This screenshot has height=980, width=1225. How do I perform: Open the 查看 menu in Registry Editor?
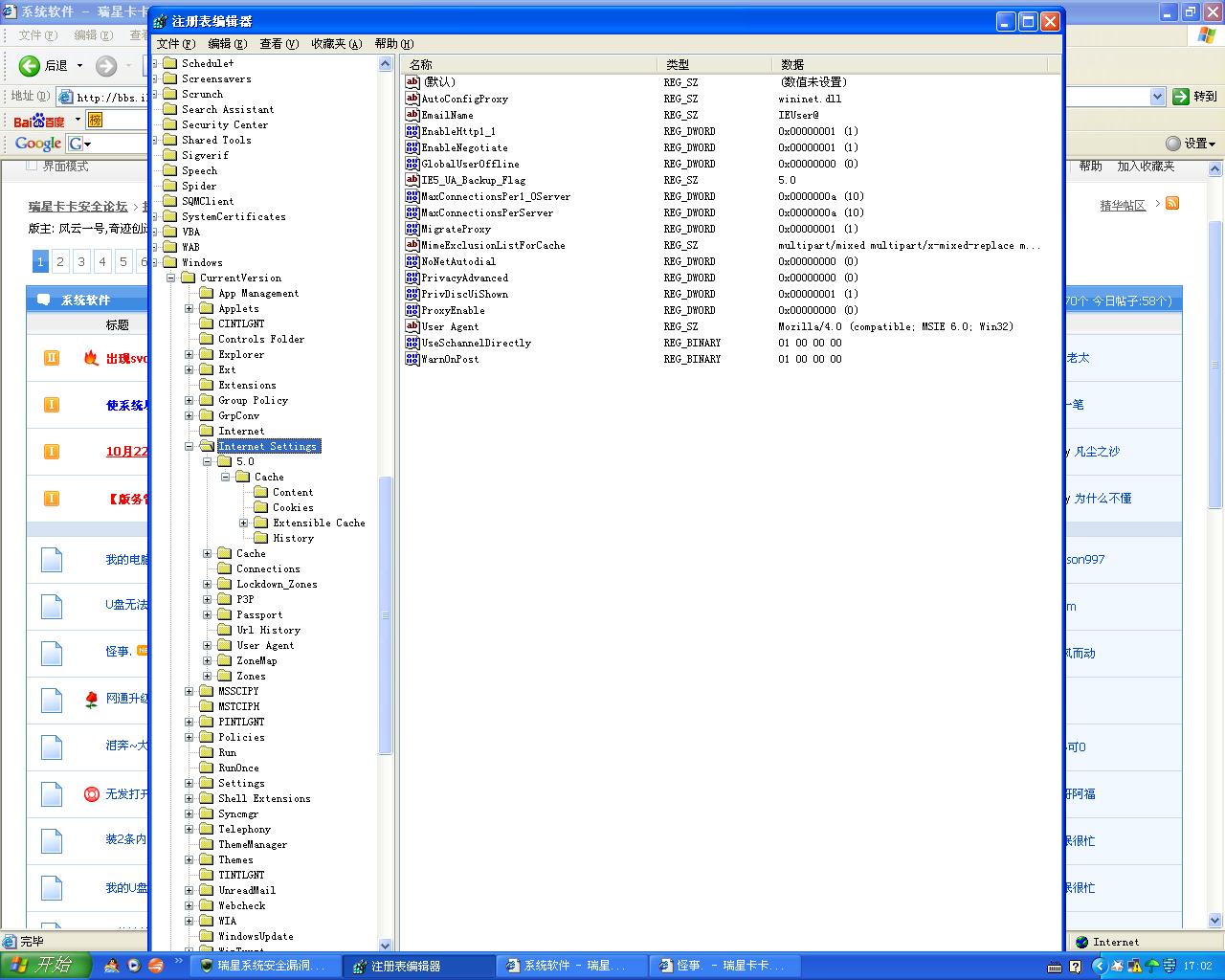(278, 43)
